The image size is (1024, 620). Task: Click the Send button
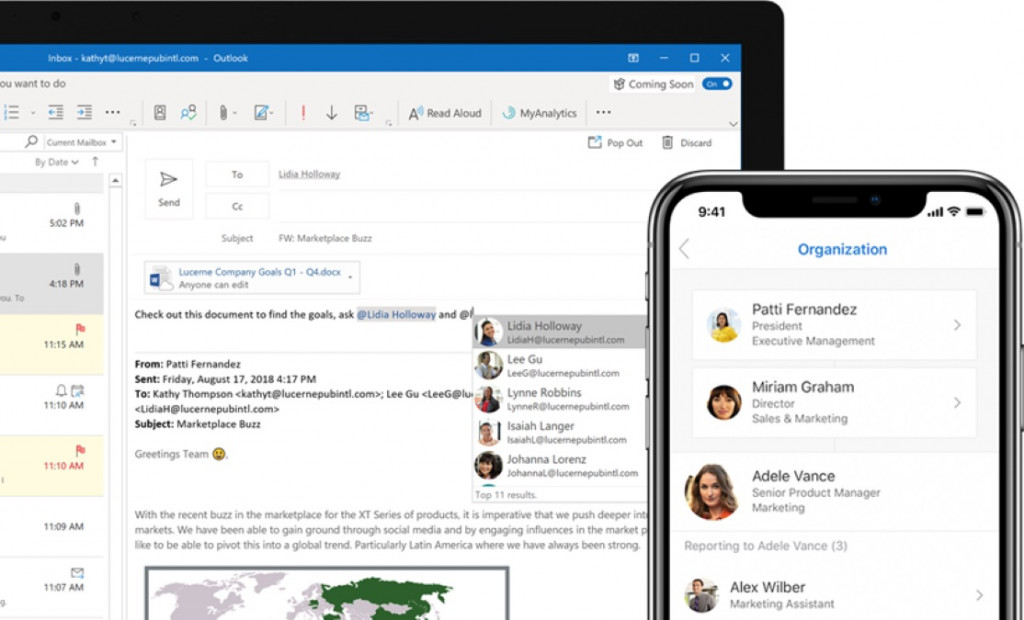[x=169, y=187]
